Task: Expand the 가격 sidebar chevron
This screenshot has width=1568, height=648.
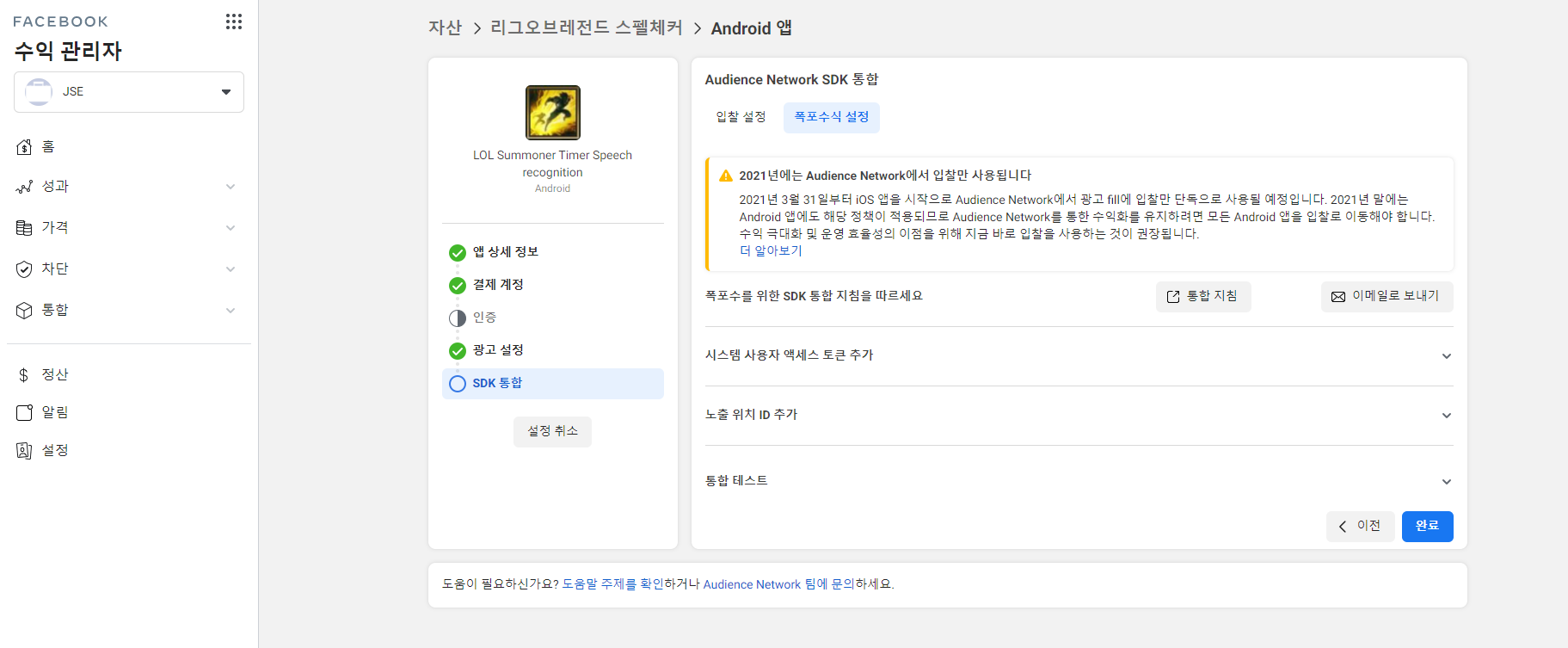Action: tap(231, 228)
